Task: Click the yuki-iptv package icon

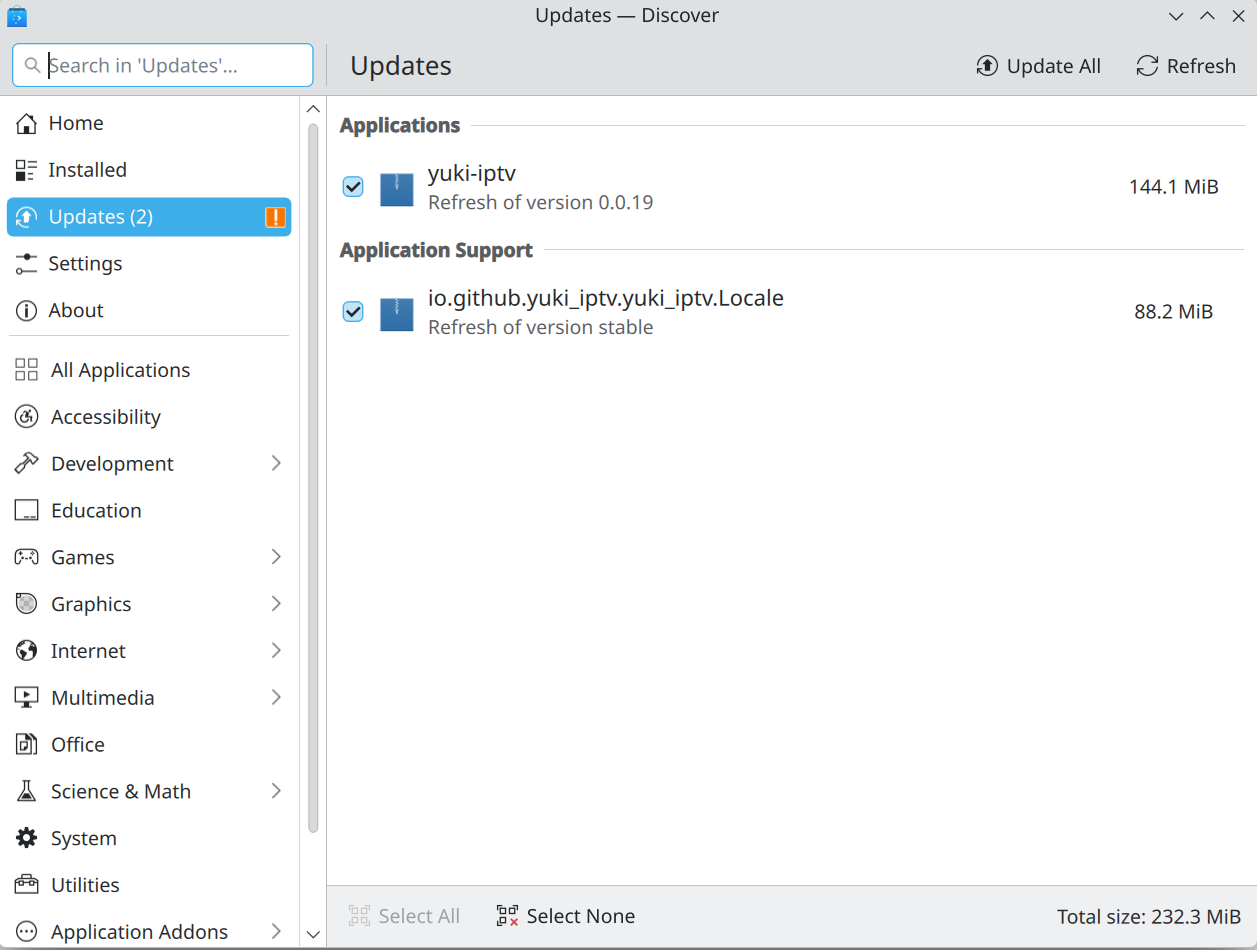Action: (x=397, y=189)
